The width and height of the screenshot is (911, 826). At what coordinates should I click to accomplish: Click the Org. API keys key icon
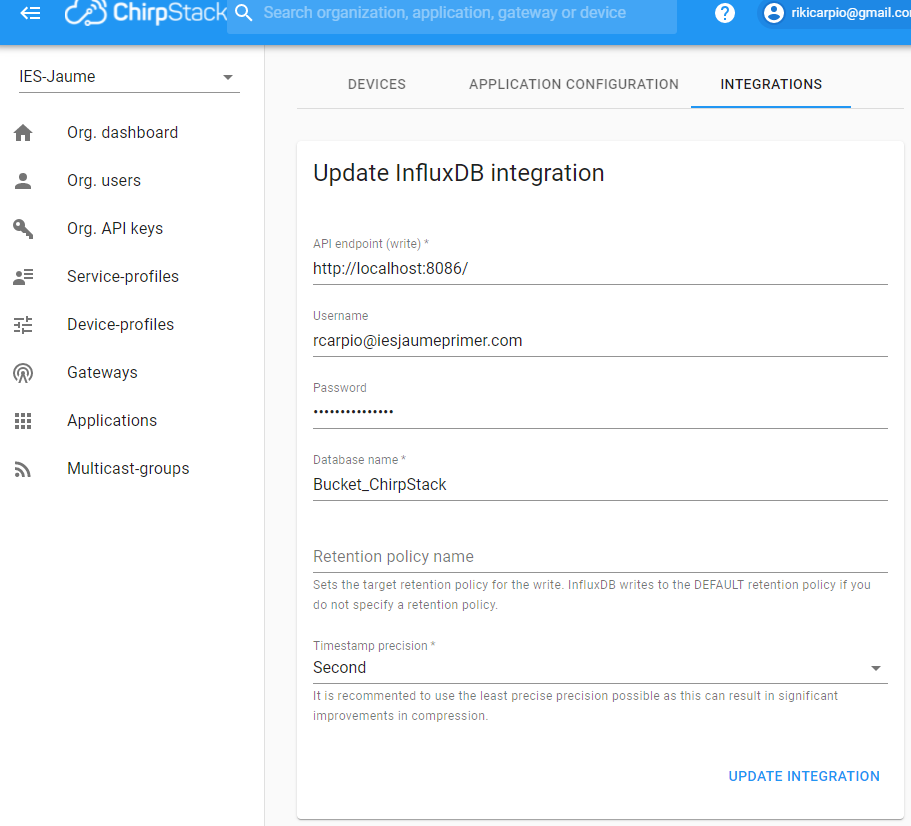point(23,229)
